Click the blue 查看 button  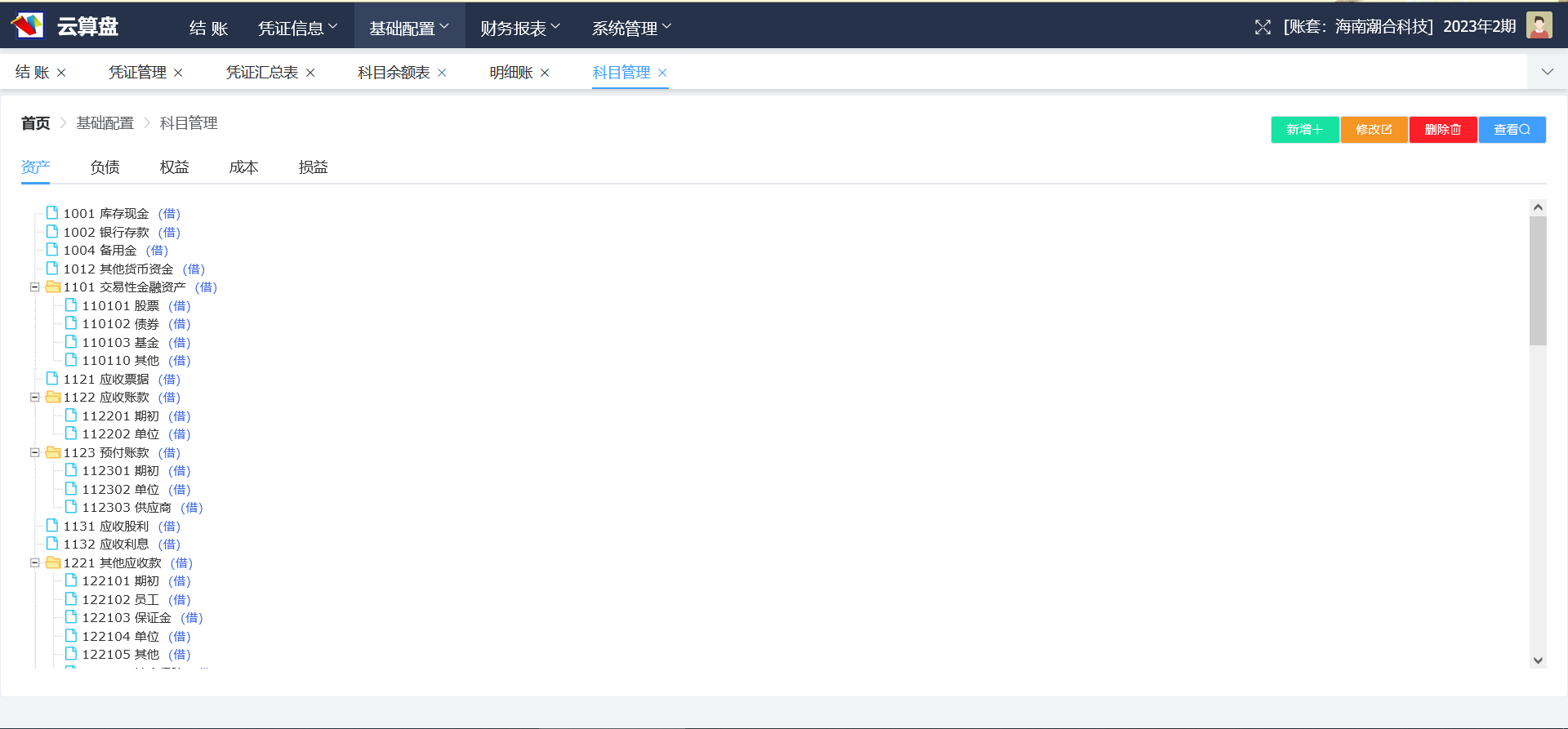coord(1512,130)
